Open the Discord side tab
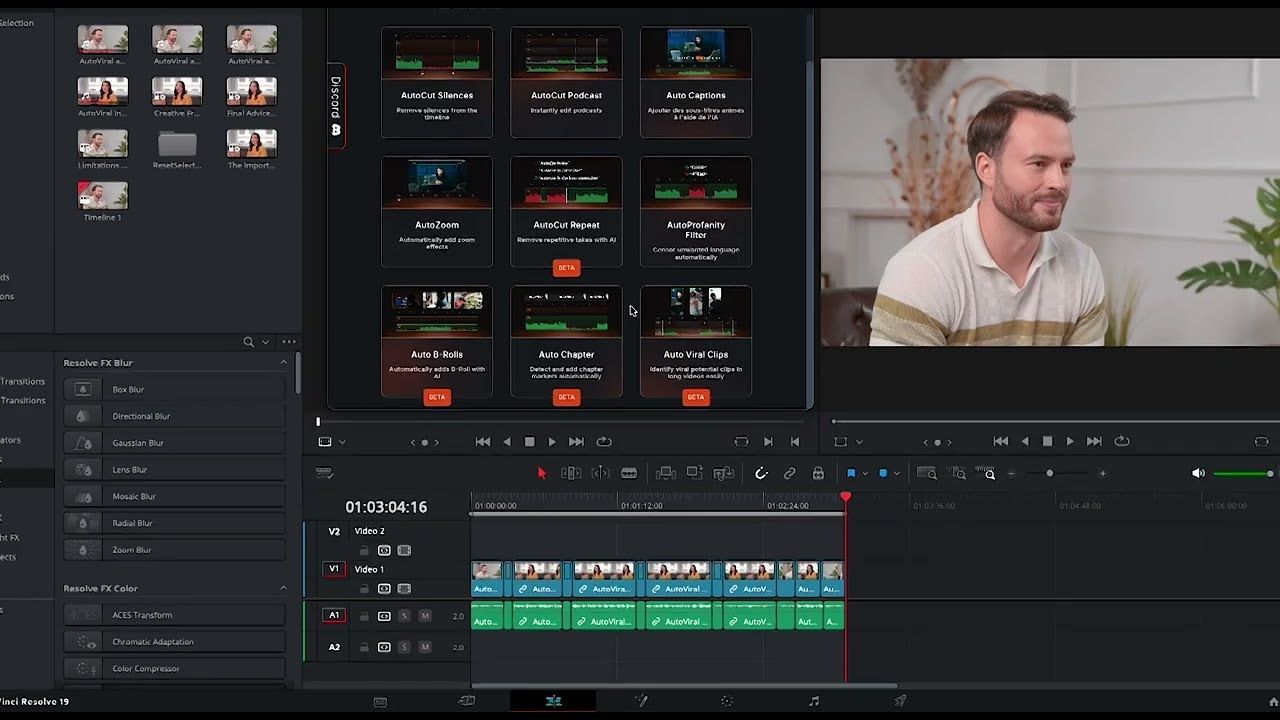The image size is (1280, 720). (336, 105)
